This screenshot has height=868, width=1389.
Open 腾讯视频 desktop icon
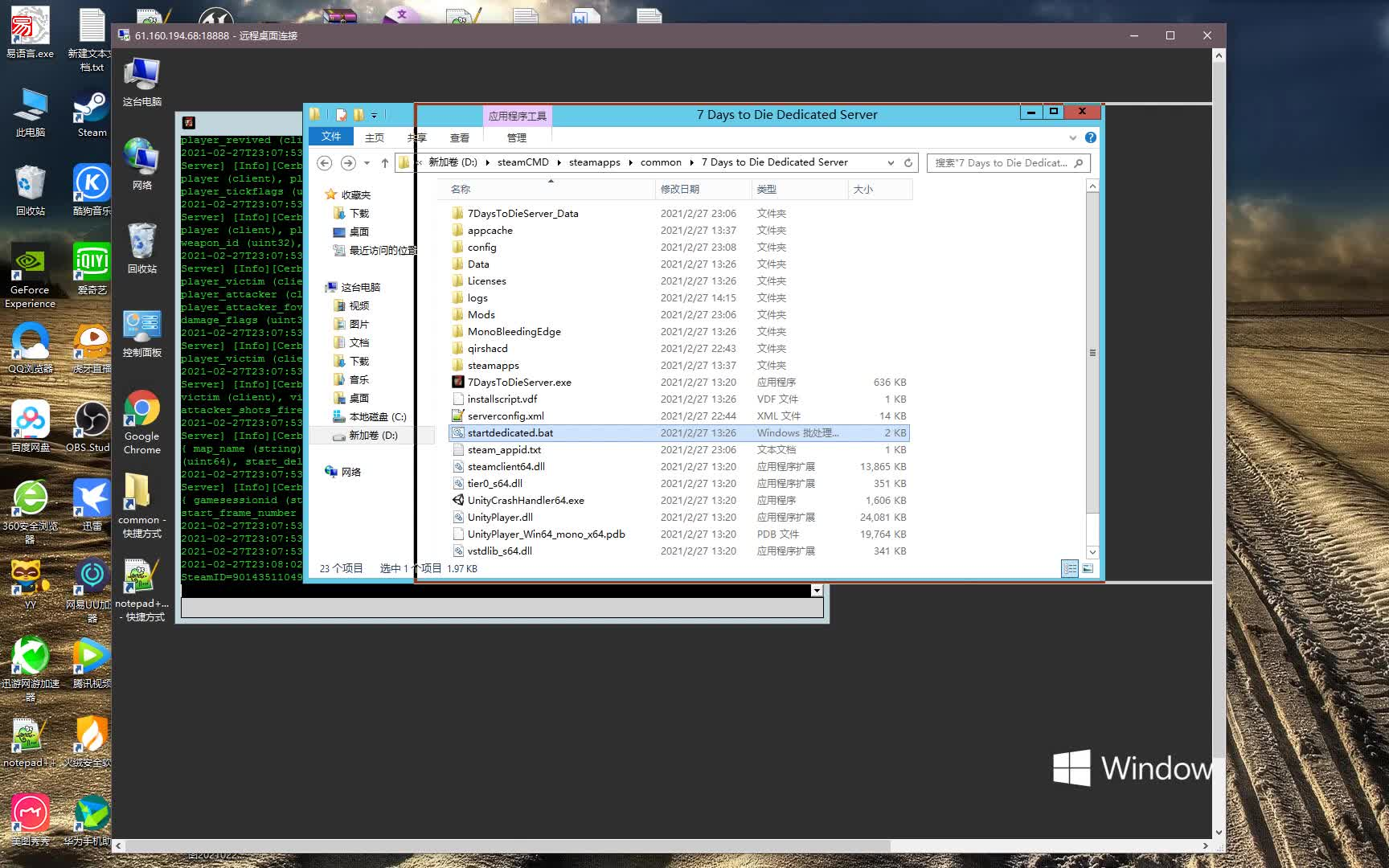[92, 663]
